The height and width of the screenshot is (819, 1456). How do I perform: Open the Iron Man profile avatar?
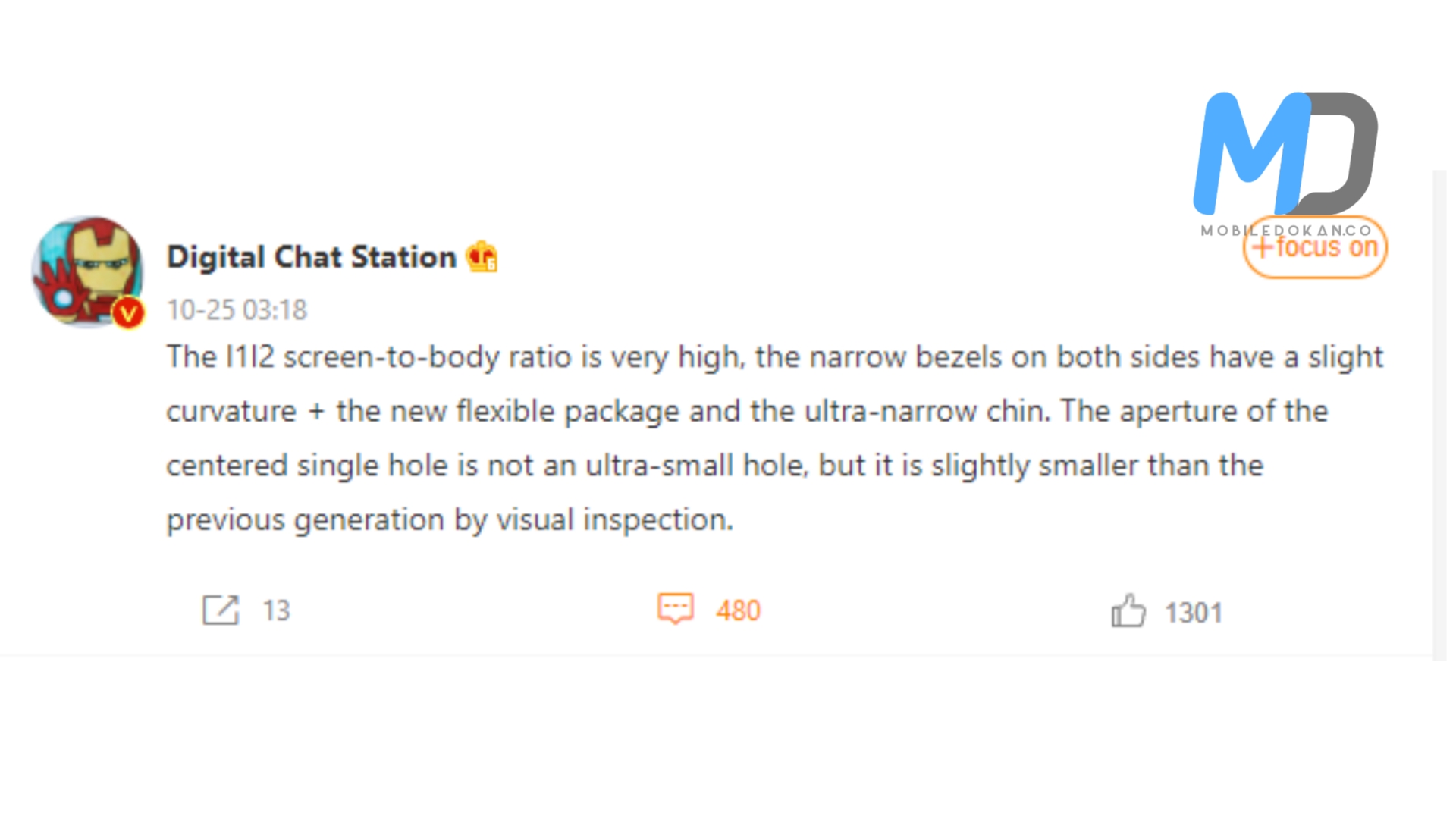pyautogui.click(x=85, y=269)
